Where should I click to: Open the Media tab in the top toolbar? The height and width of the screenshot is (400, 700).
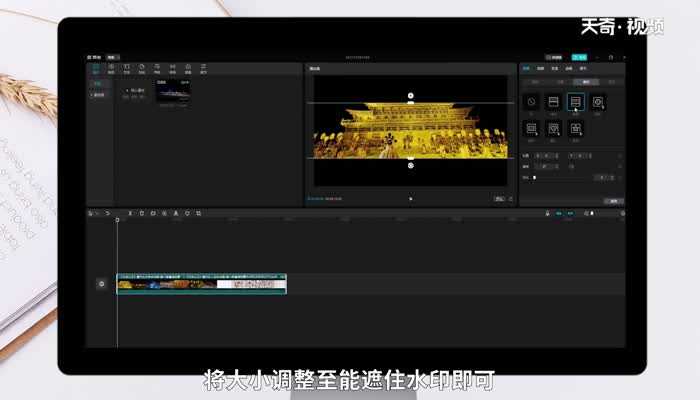96,69
